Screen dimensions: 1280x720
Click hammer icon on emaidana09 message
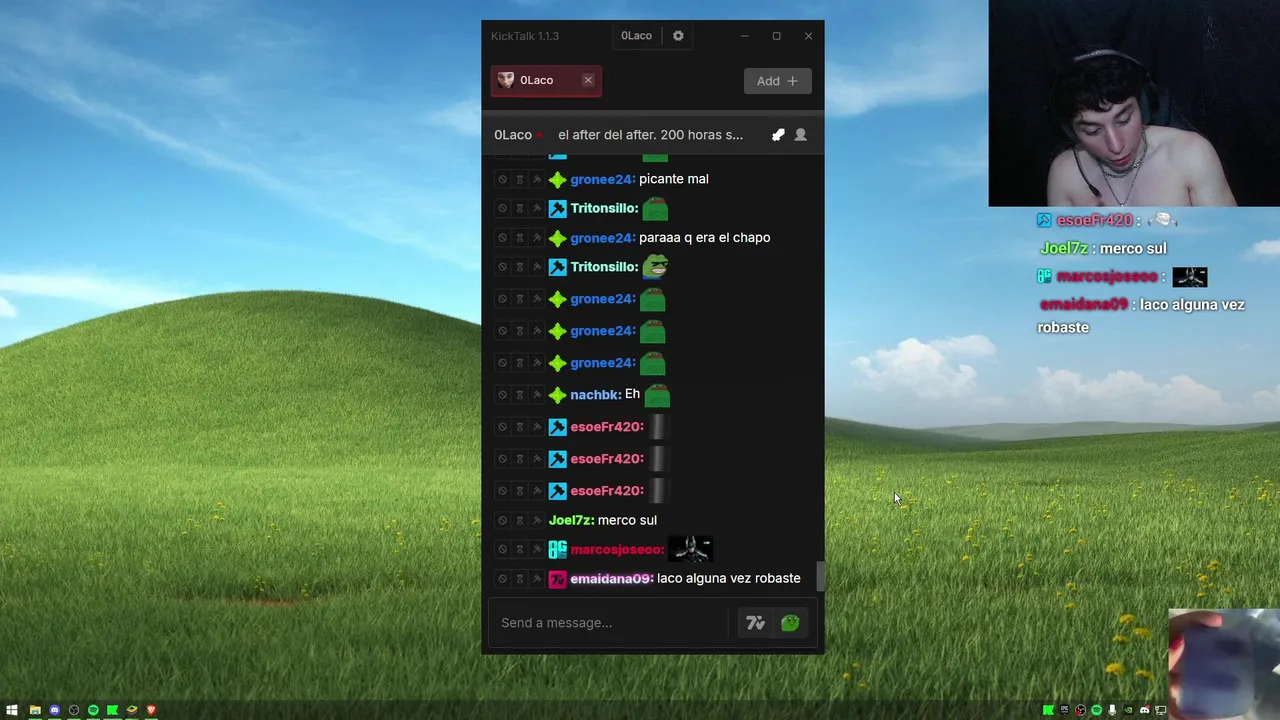pyautogui.click(x=536, y=578)
